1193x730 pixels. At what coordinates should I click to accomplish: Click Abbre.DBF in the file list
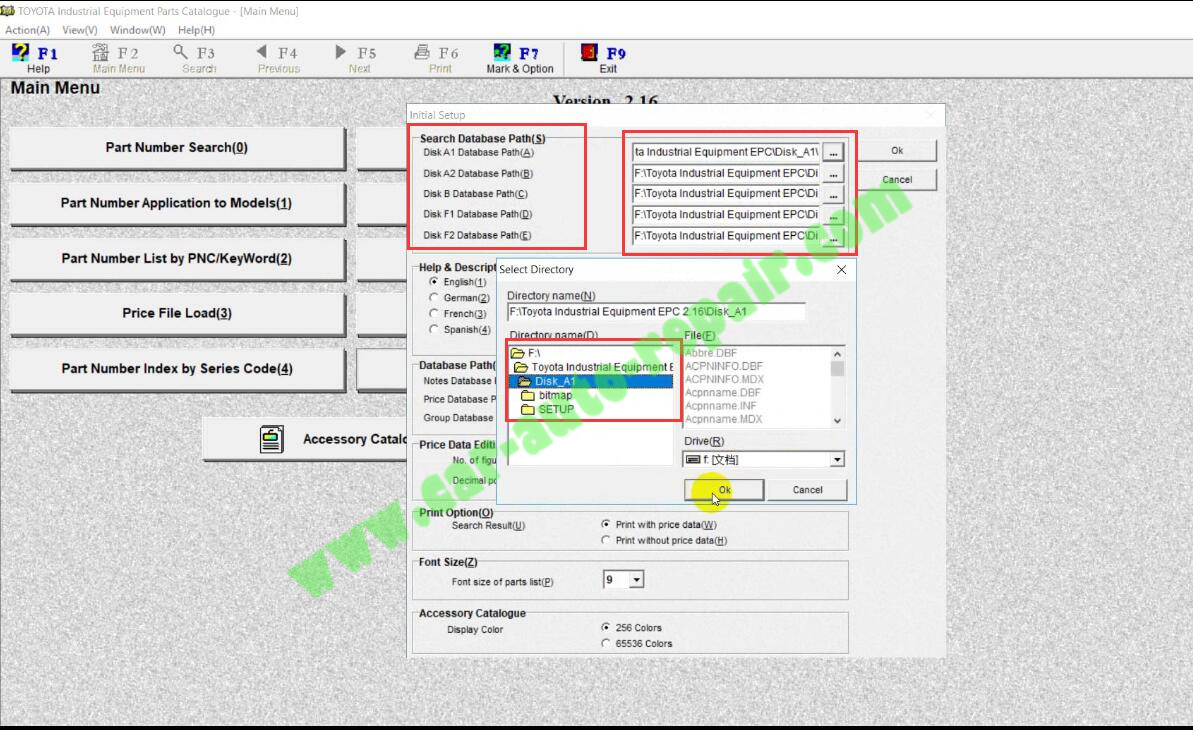711,353
